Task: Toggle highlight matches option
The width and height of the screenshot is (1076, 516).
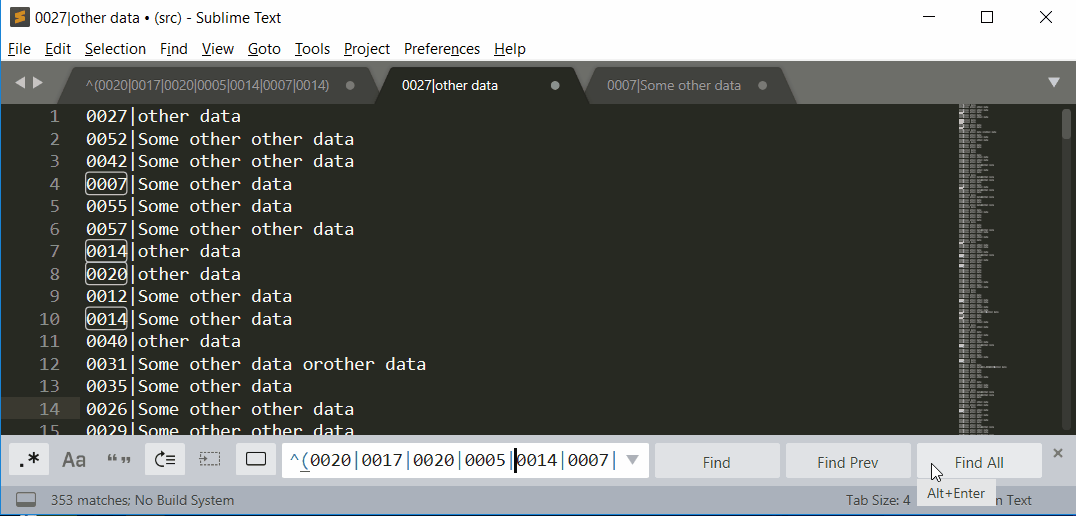Action: [x=256, y=460]
